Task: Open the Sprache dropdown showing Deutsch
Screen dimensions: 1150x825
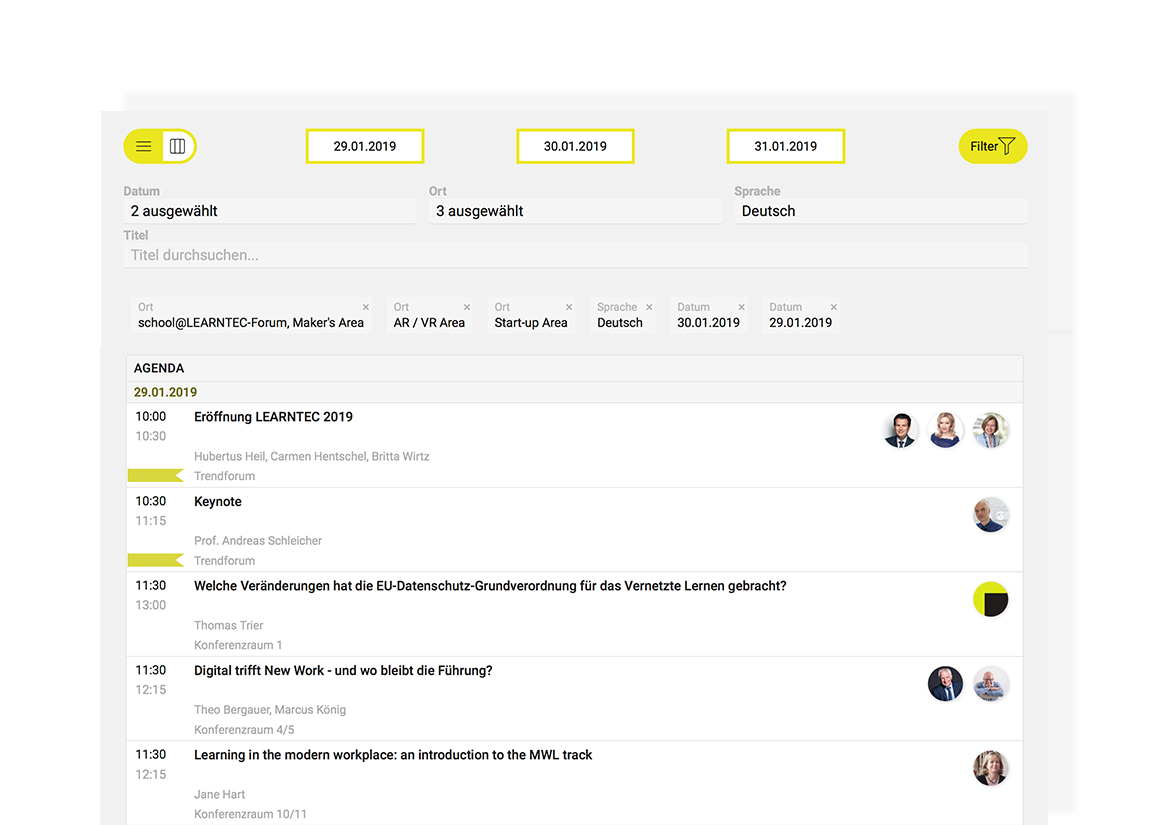Action: [881, 211]
